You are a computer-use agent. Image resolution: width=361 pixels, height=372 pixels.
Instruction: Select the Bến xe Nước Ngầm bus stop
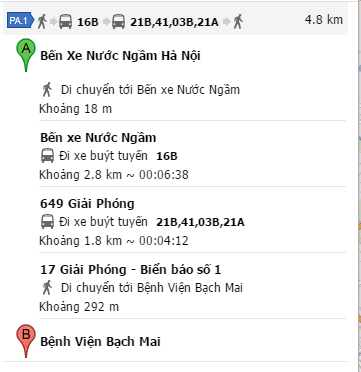click(x=98, y=138)
